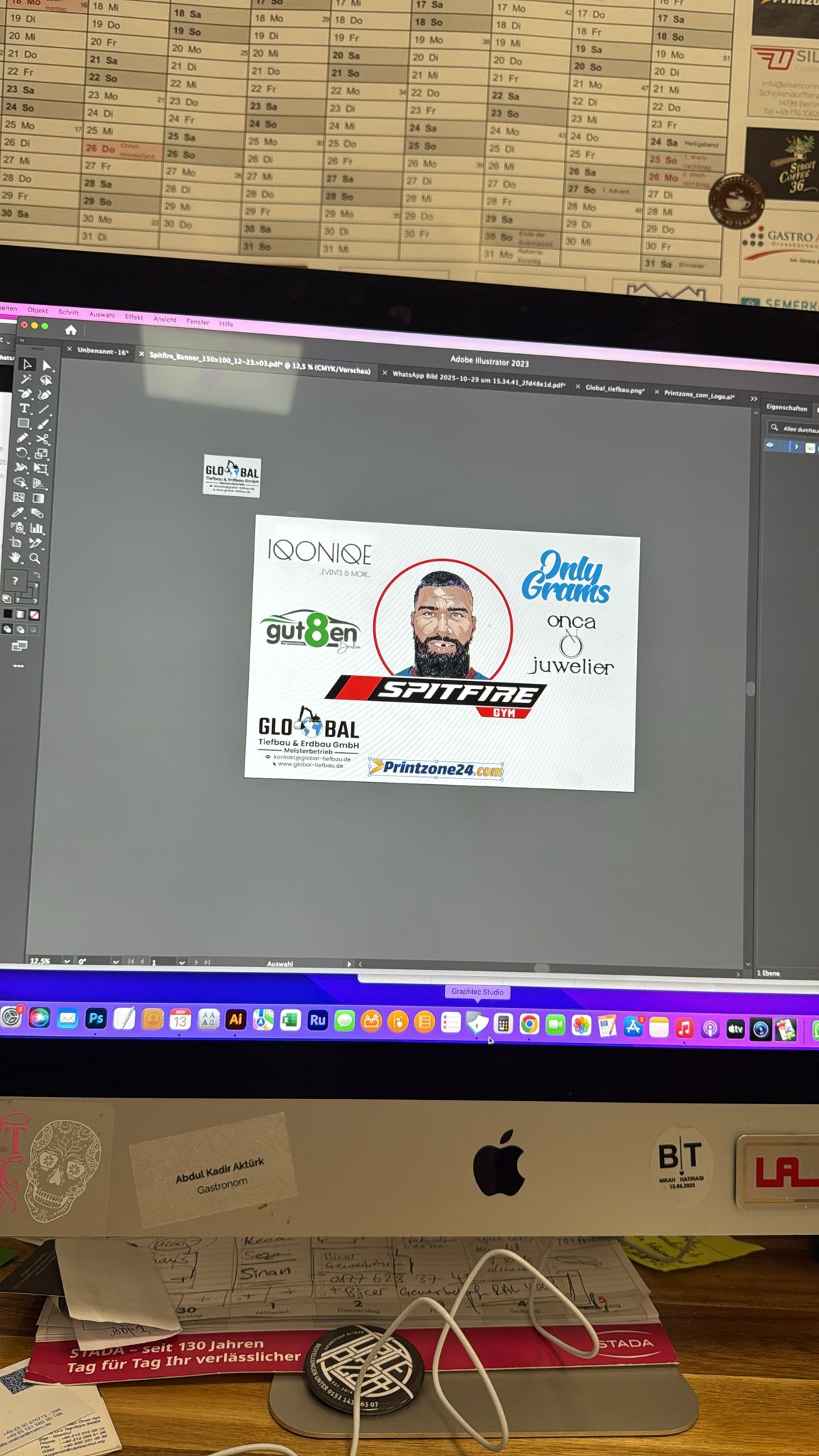Click the vertical canvas scrollbar handle

click(x=750, y=688)
